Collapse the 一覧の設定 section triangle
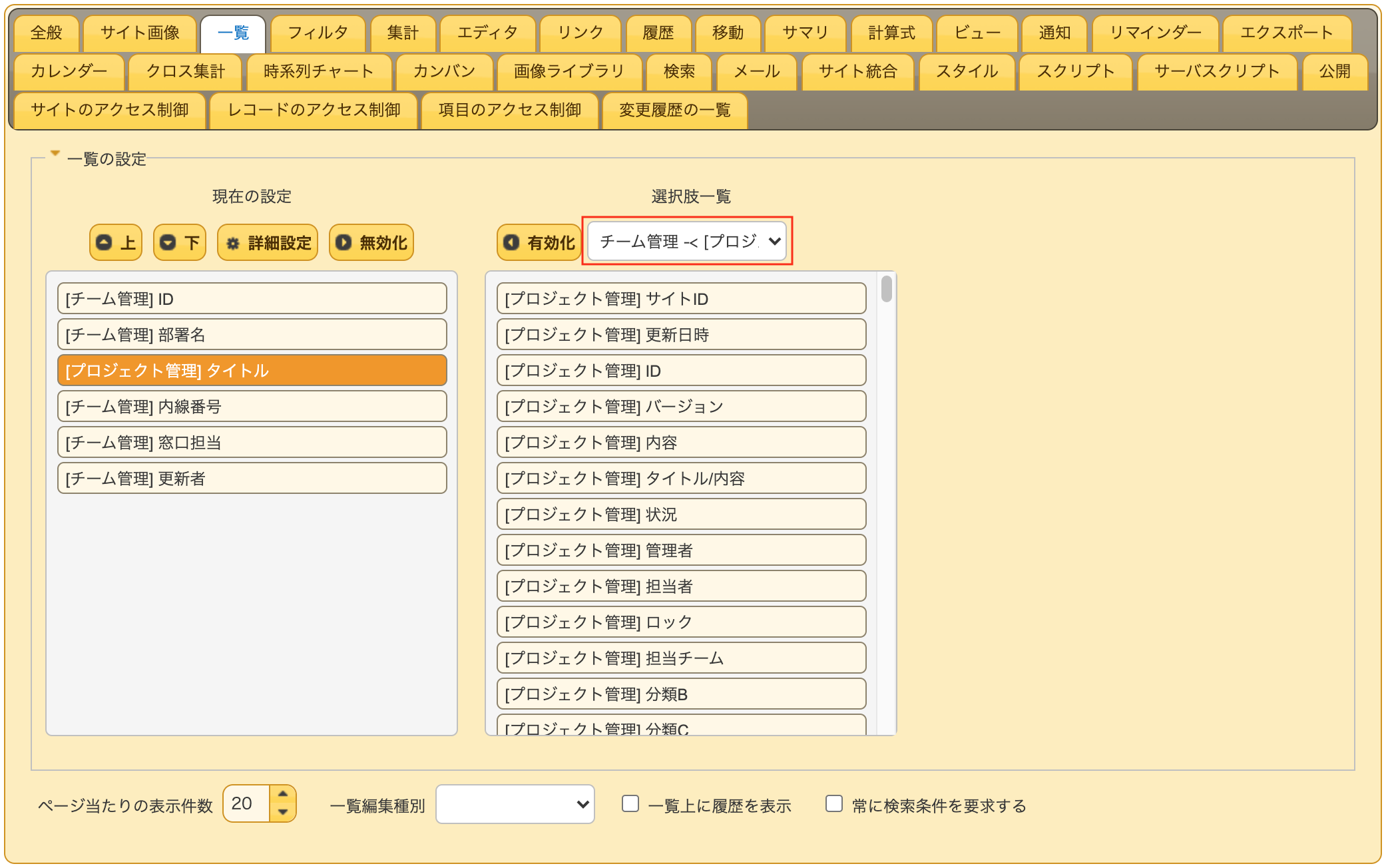Viewport: 1386px width, 868px height. coord(55,154)
